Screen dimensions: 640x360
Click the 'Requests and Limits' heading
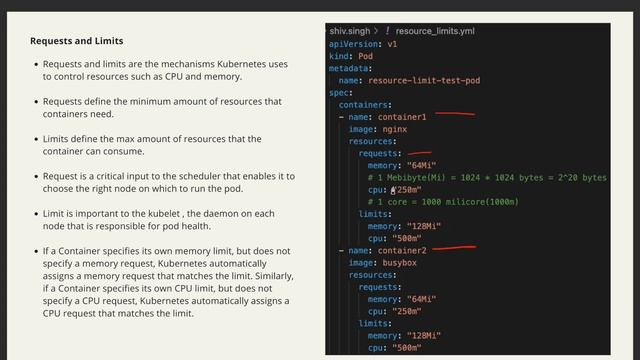(x=77, y=41)
